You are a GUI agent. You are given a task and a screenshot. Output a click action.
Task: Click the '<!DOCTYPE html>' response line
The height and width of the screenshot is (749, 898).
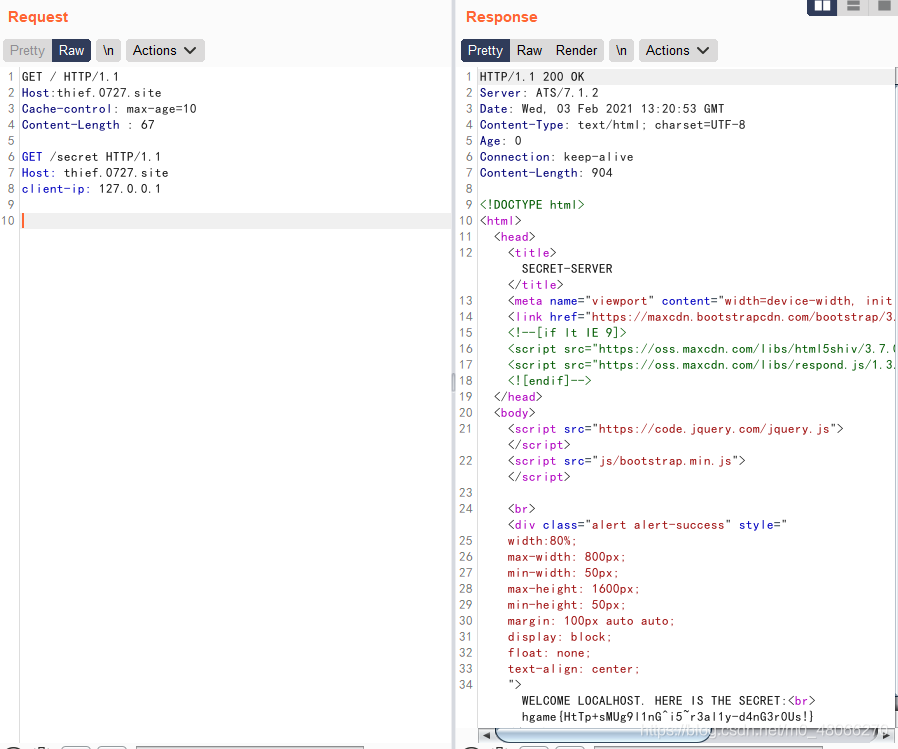[x=532, y=205]
